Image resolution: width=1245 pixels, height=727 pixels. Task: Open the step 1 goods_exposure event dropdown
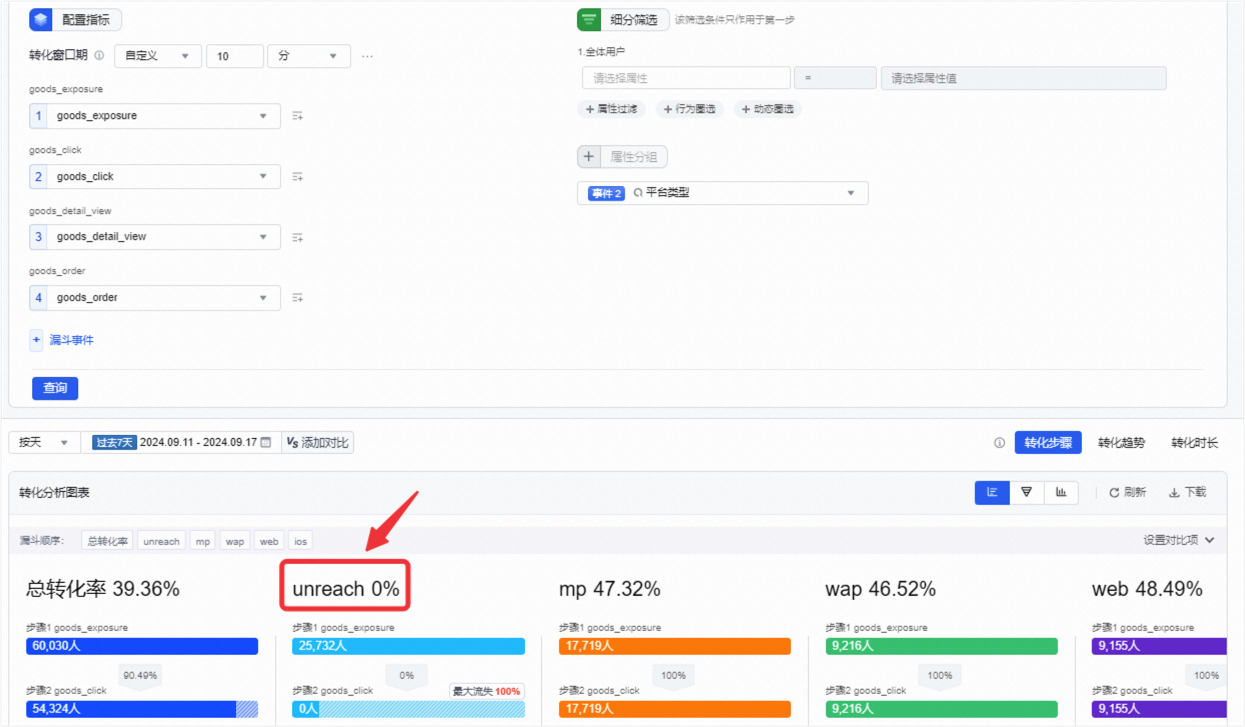pyautogui.click(x=155, y=116)
